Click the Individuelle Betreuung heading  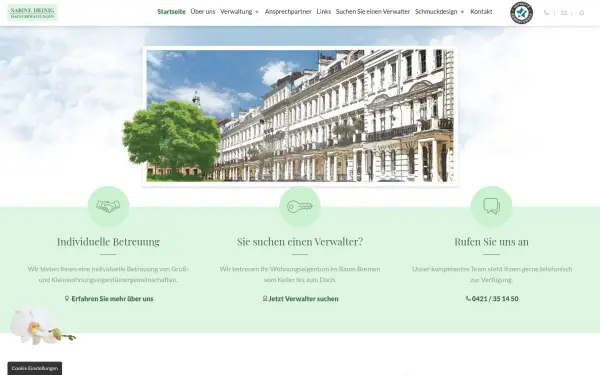(108, 242)
